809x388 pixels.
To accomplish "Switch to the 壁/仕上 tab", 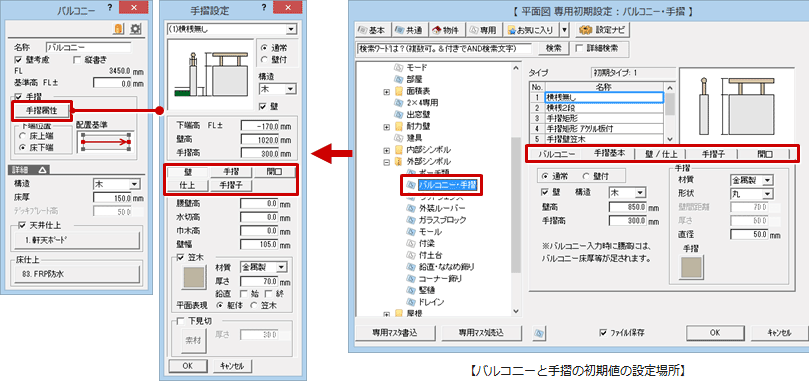I will pos(657,153).
